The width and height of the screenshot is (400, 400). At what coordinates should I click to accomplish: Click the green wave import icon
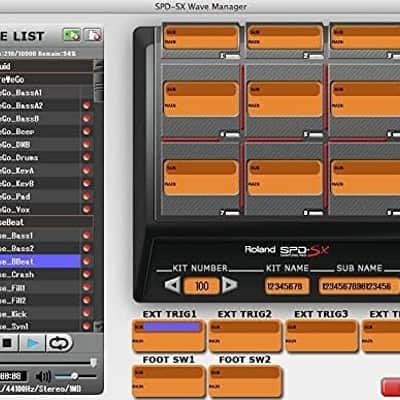coord(72,35)
